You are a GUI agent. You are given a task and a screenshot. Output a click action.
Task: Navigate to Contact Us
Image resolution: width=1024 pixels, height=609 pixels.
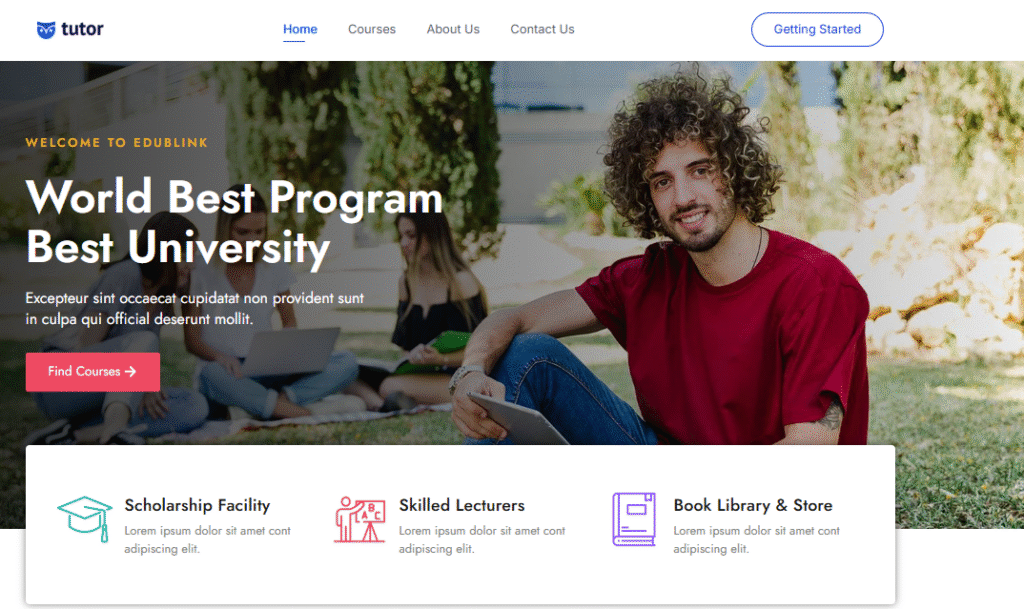coord(542,29)
